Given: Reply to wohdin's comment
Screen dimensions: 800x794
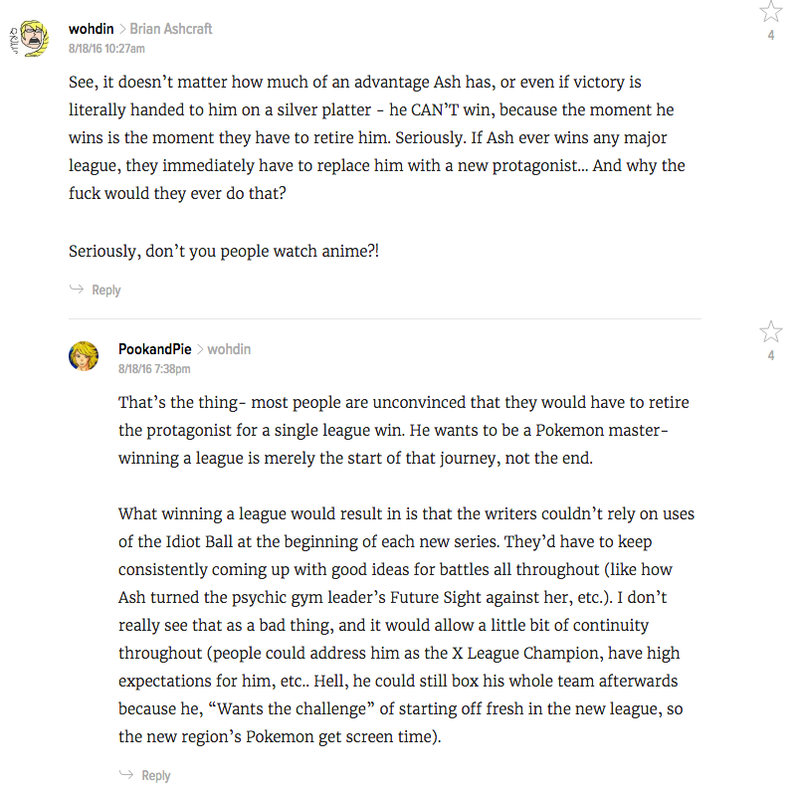Looking at the screenshot, I should click(106, 290).
